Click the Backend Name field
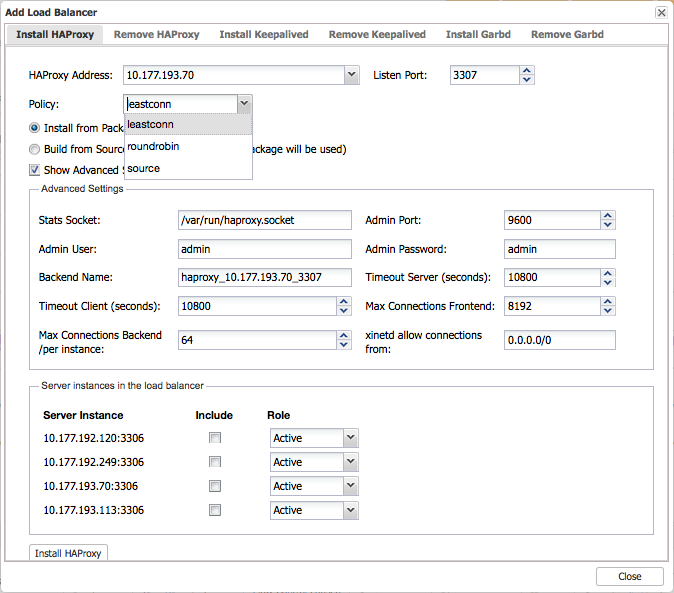The width and height of the screenshot is (674, 593). (265, 277)
